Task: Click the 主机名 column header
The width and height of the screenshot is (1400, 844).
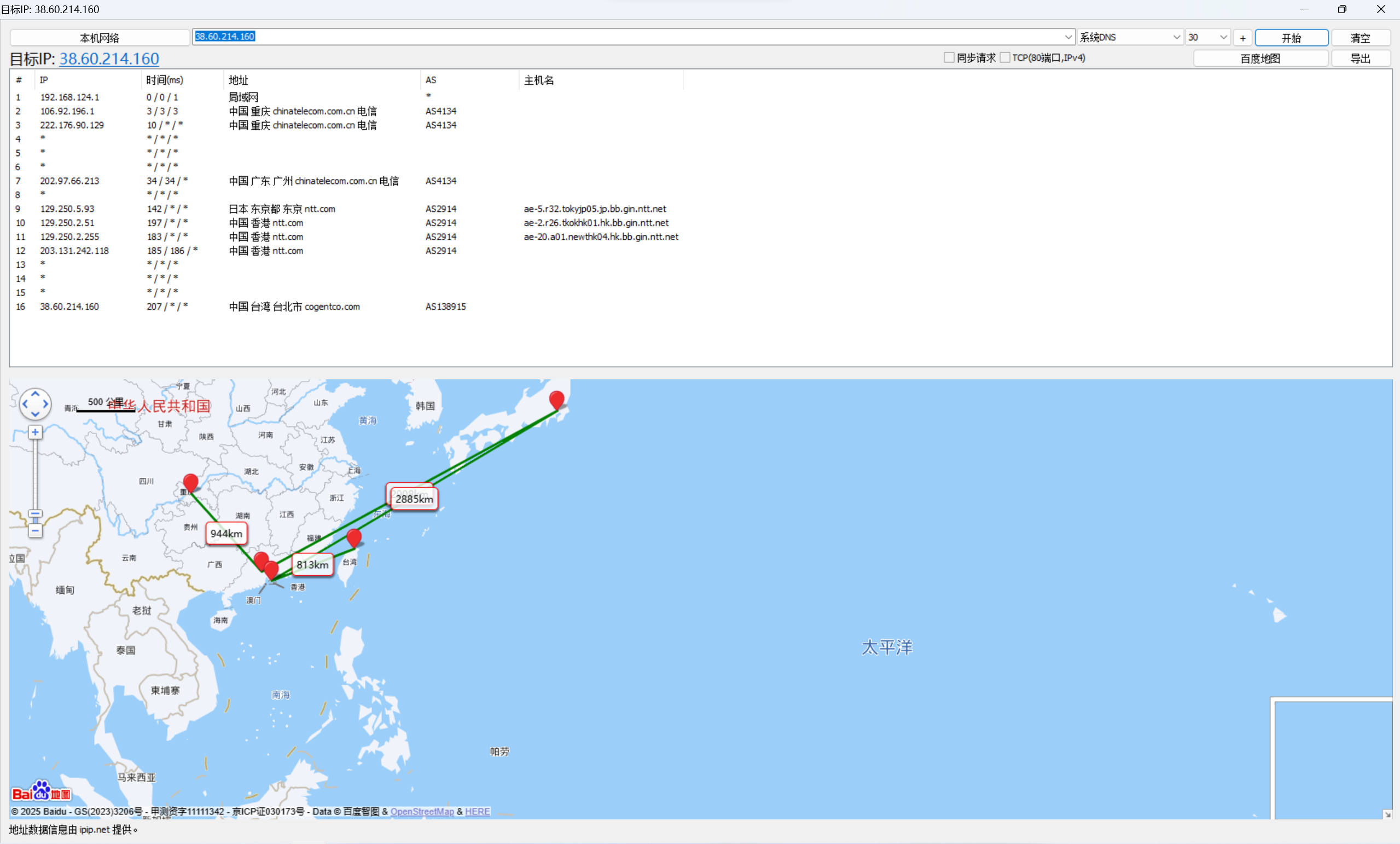Action: (x=539, y=80)
